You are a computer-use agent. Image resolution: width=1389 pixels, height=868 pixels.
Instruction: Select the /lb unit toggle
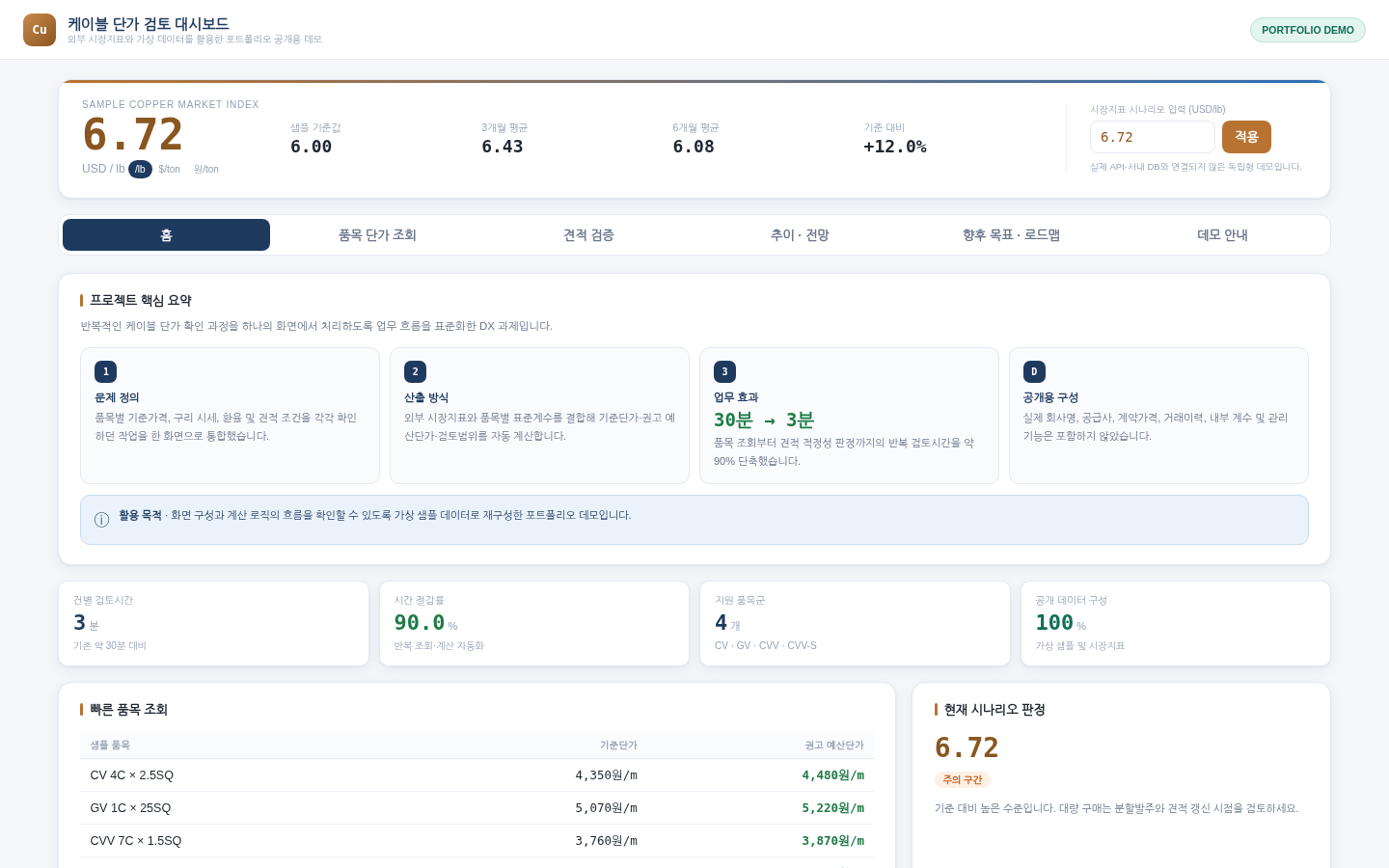point(140,169)
